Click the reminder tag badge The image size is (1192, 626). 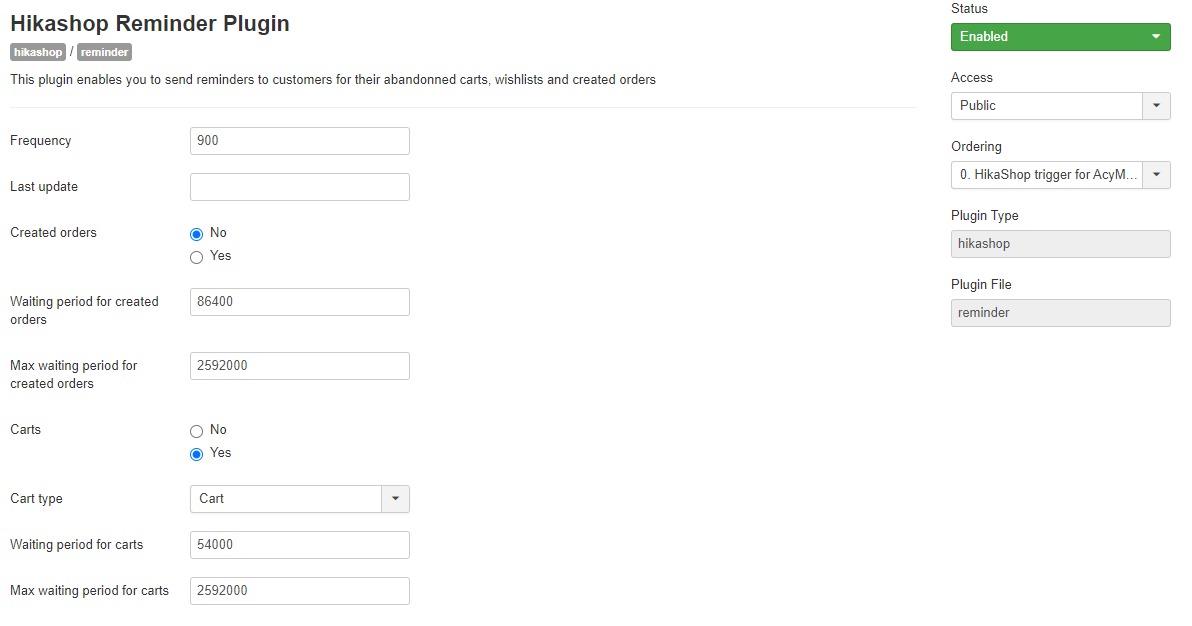point(105,52)
